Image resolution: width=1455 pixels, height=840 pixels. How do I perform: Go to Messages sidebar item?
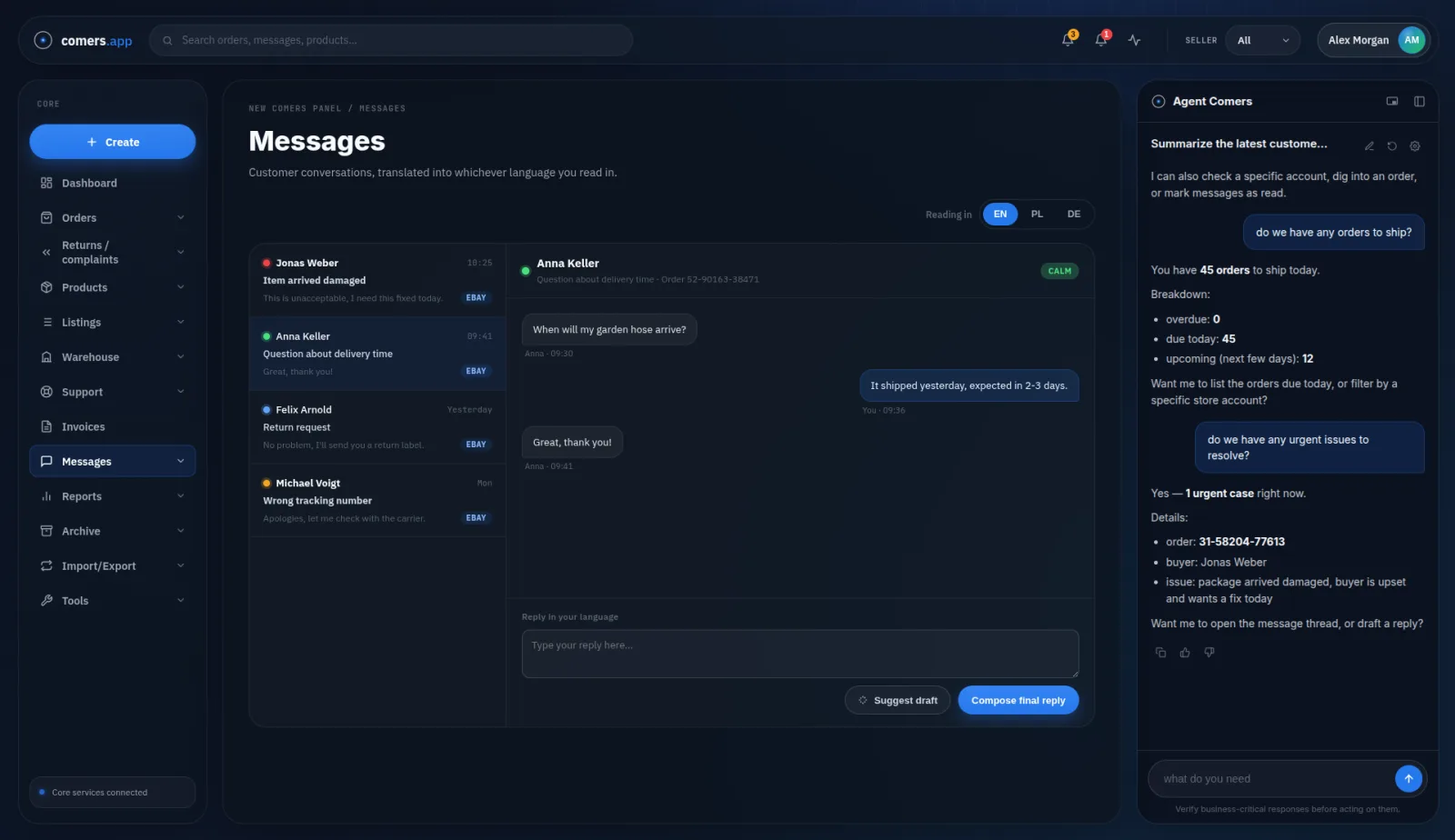(113, 461)
